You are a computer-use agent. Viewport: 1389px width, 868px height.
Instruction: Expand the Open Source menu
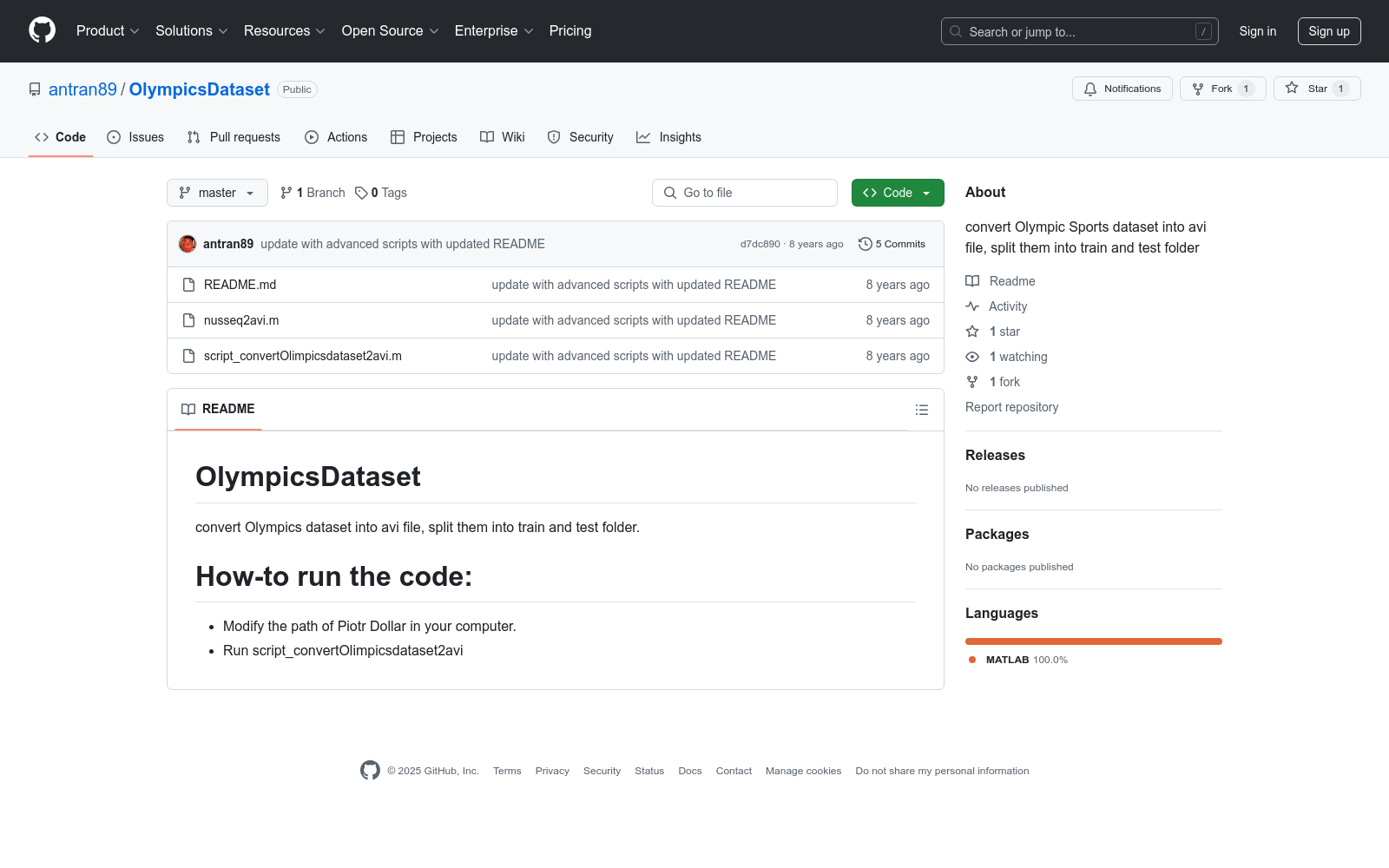(391, 31)
